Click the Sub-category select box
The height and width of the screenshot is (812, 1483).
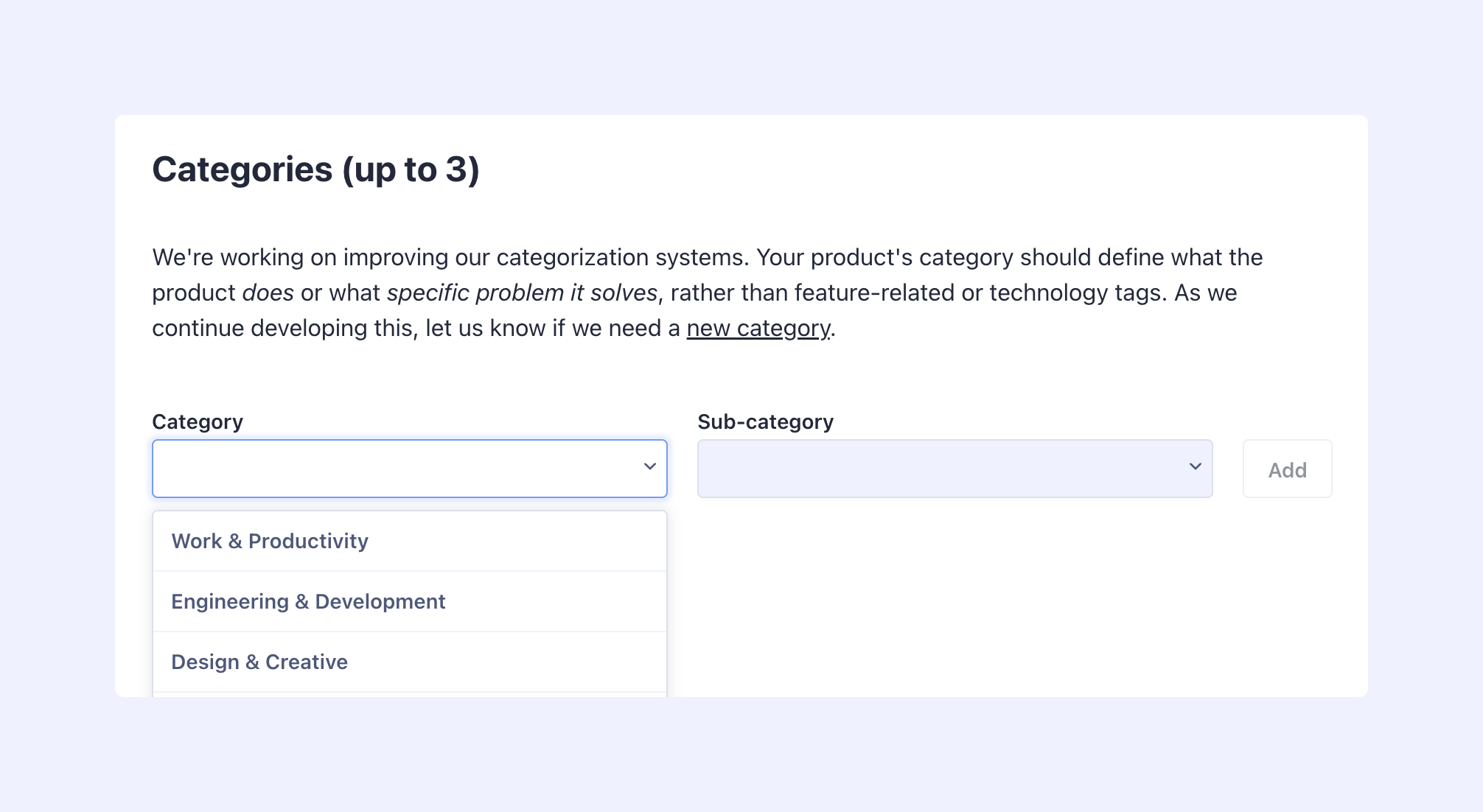[955, 469]
